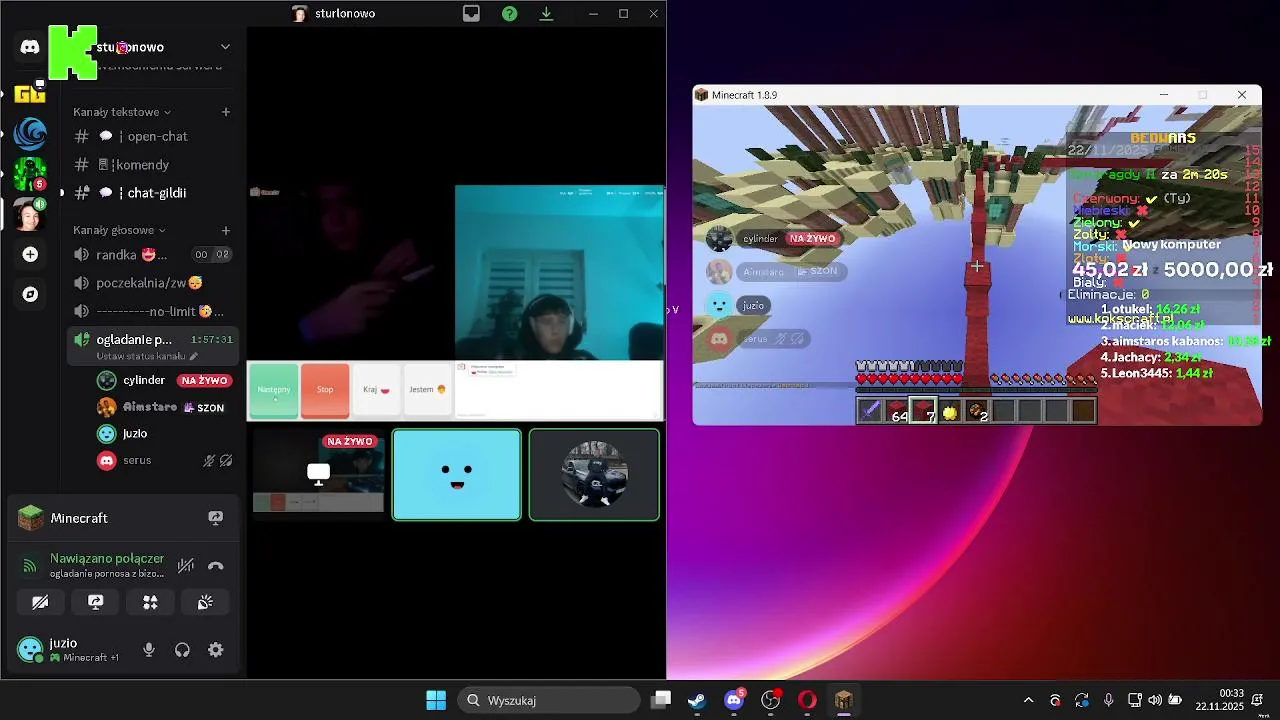Show hidden system tray icons chevron
The height and width of the screenshot is (720, 1280).
(x=1028, y=700)
